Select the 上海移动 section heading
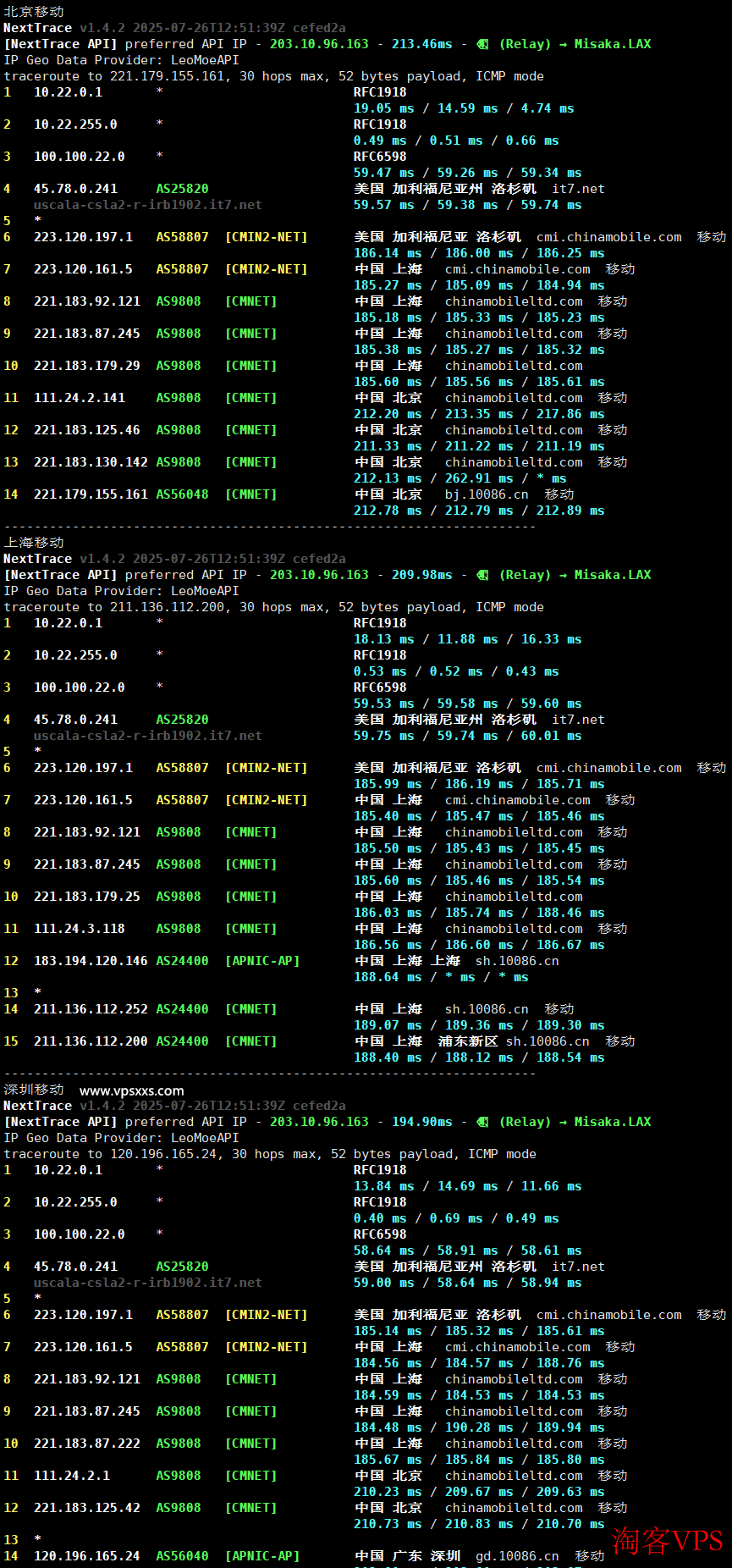The width and height of the screenshot is (732, 1568). (34, 543)
